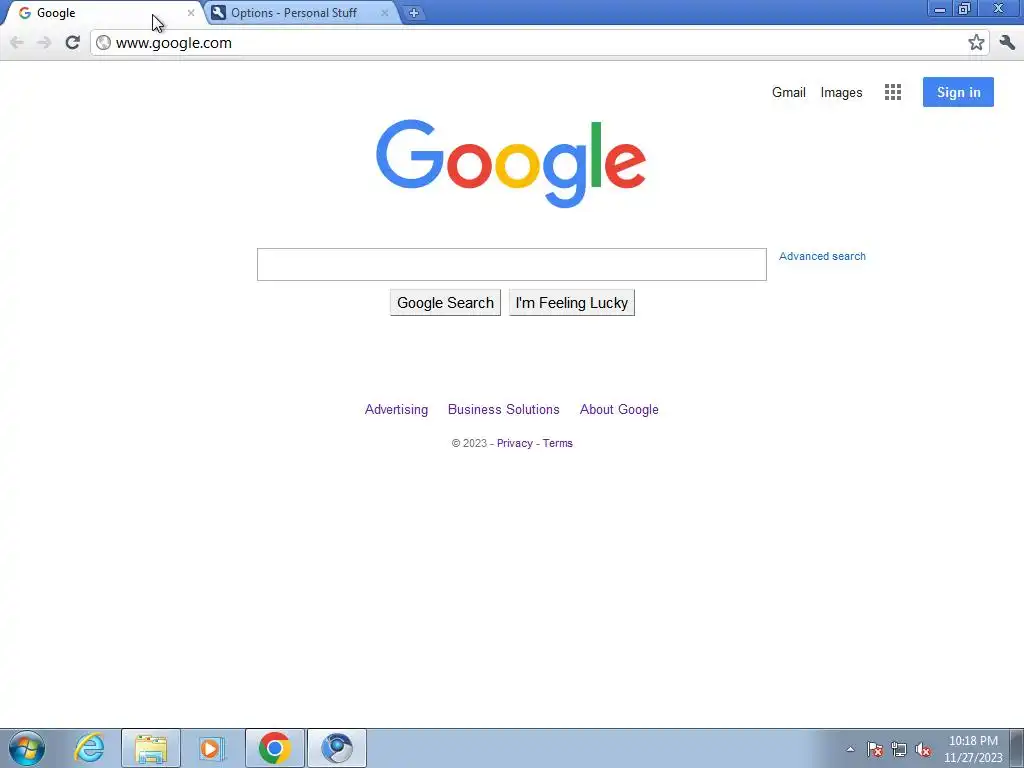Click the globe site info icon

[x=103, y=43]
